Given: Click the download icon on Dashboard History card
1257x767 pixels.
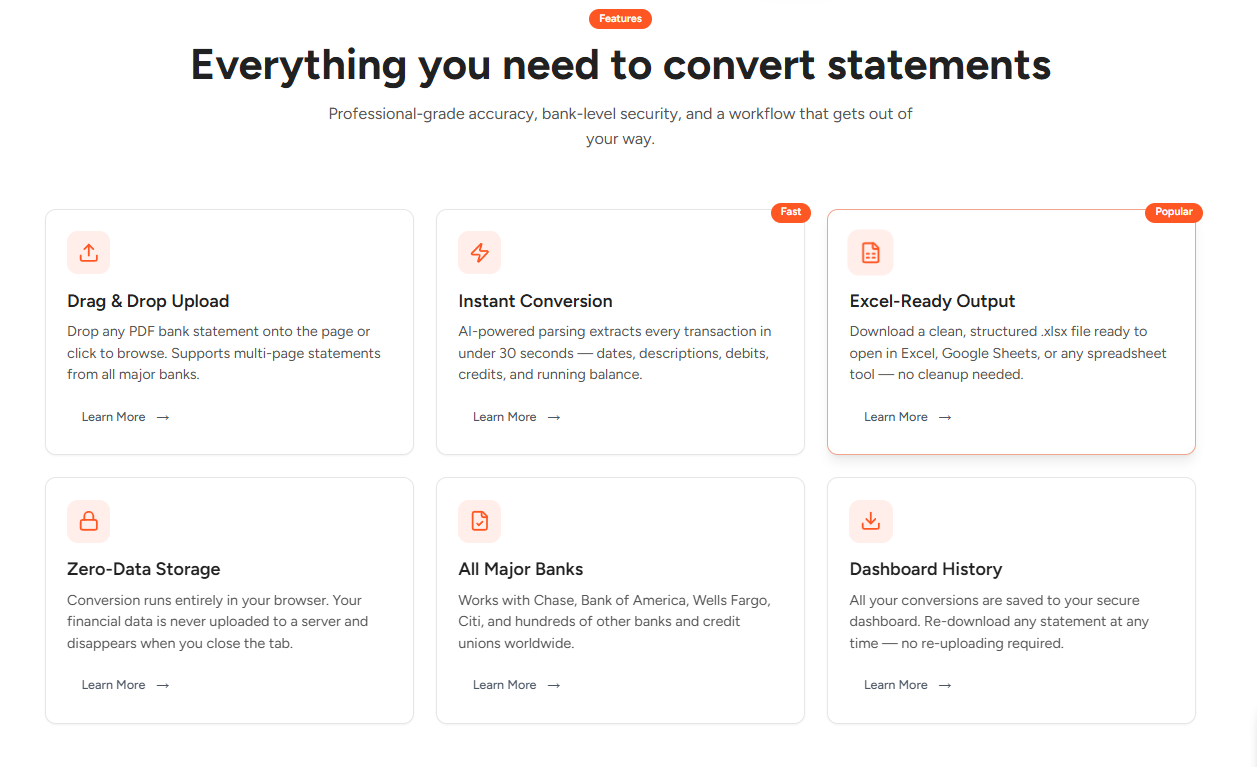Looking at the screenshot, I should (870, 521).
